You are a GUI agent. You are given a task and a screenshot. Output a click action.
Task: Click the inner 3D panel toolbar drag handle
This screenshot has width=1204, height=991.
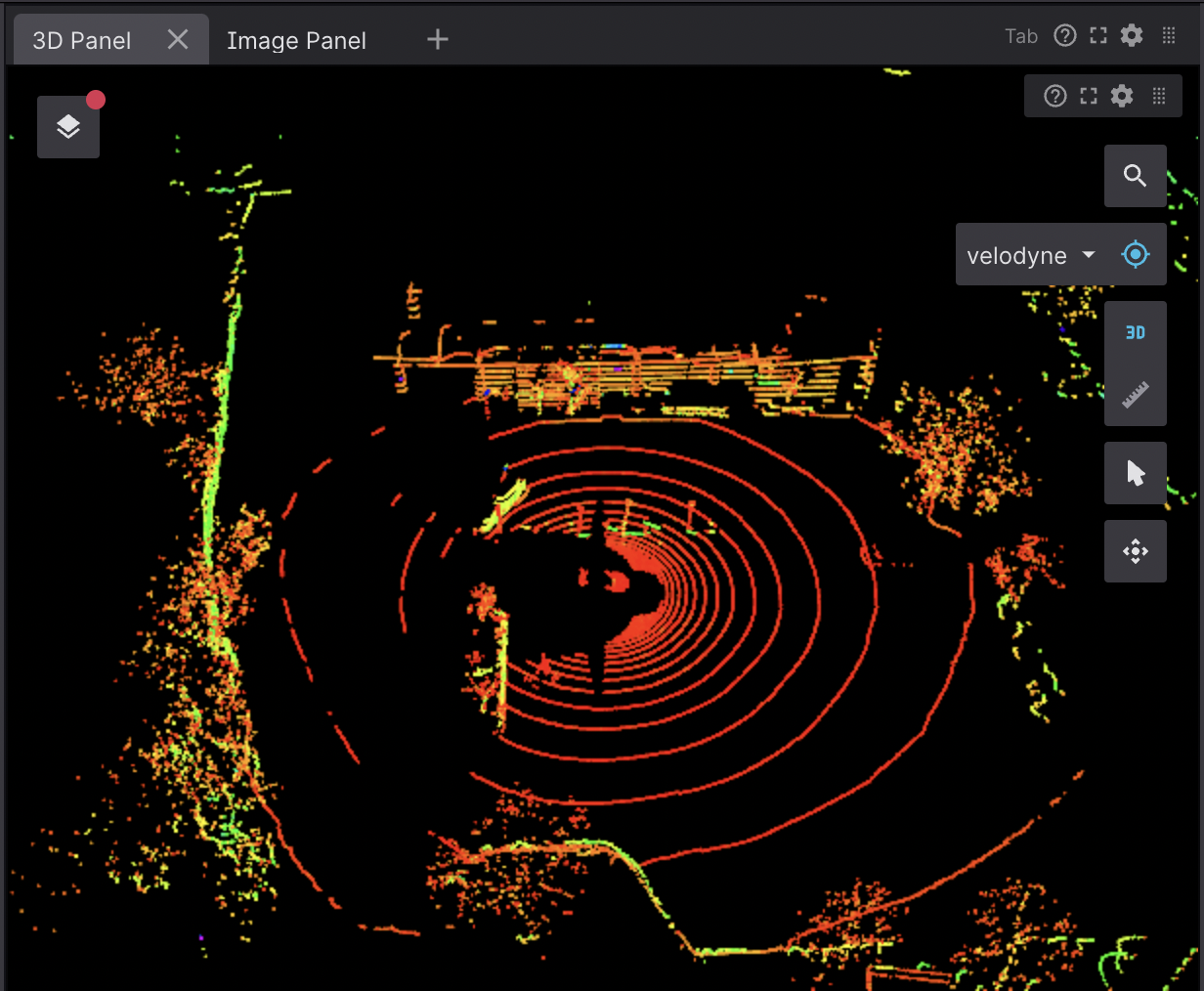tap(1159, 96)
